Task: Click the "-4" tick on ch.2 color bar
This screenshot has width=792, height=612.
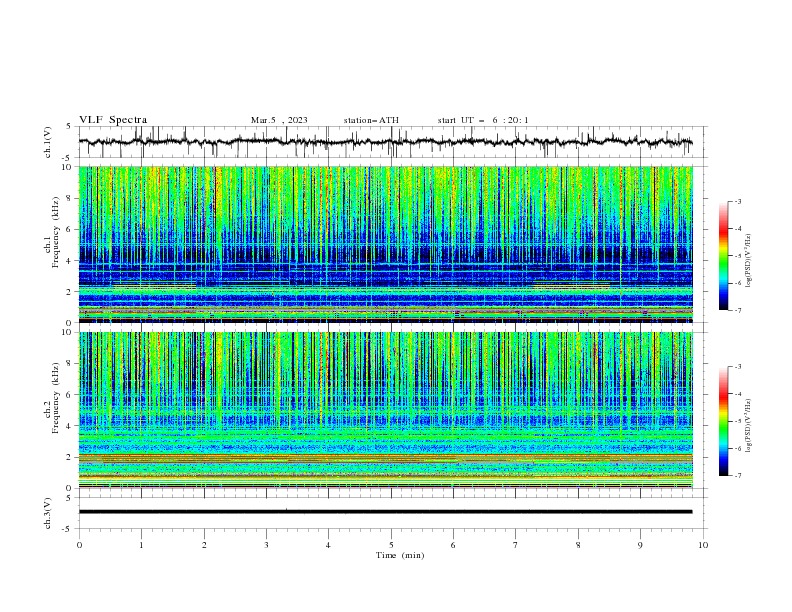Action: coord(737,394)
